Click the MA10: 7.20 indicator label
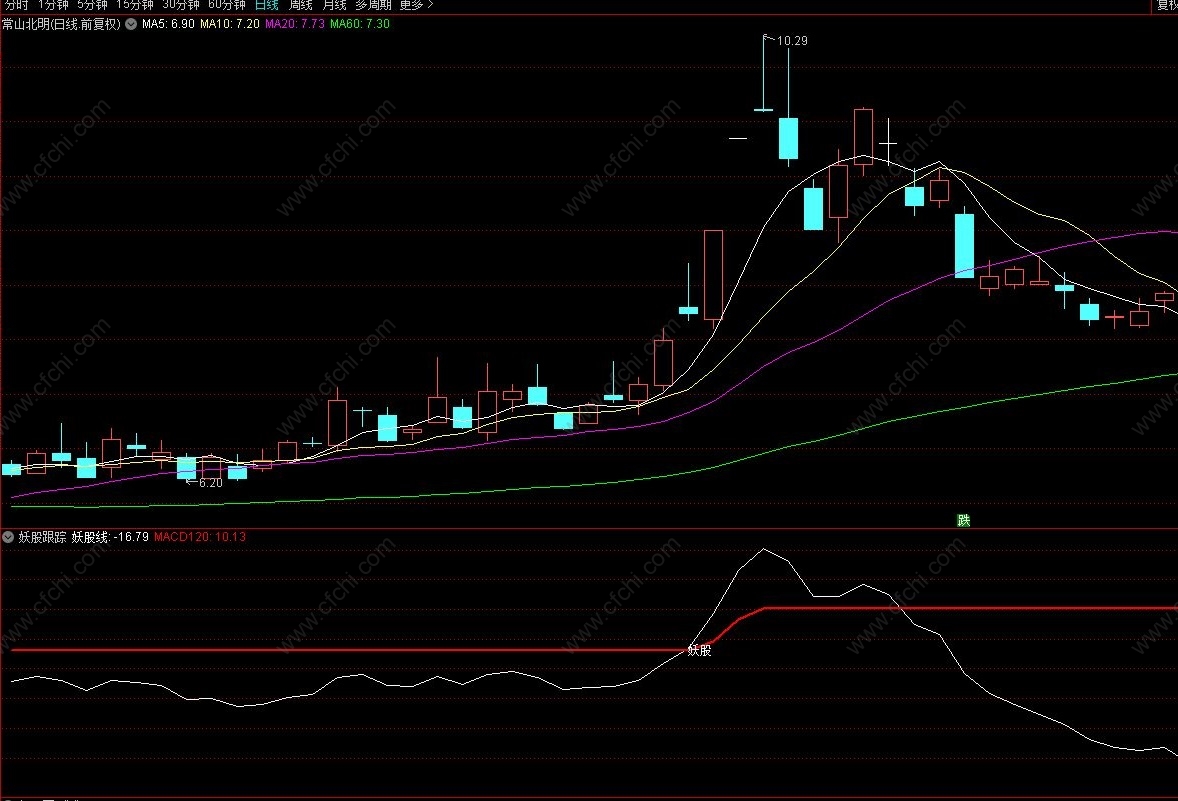The height and width of the screenshot is (801, 1178). pyautogui.click(x=230, y=24)
